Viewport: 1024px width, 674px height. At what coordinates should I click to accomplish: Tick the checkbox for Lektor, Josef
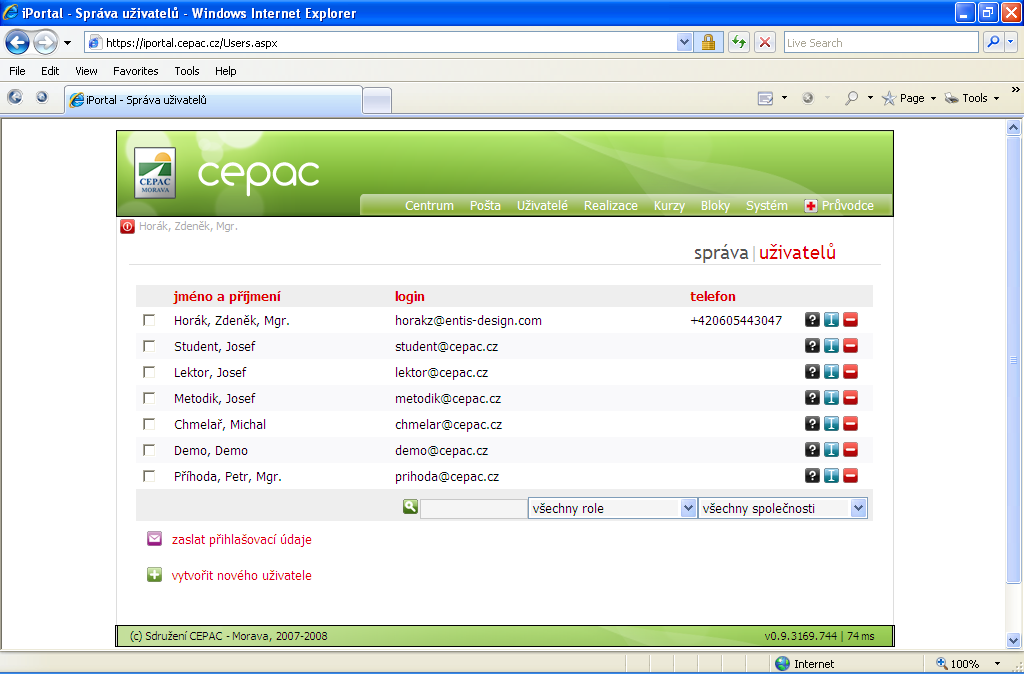[149, 372]
